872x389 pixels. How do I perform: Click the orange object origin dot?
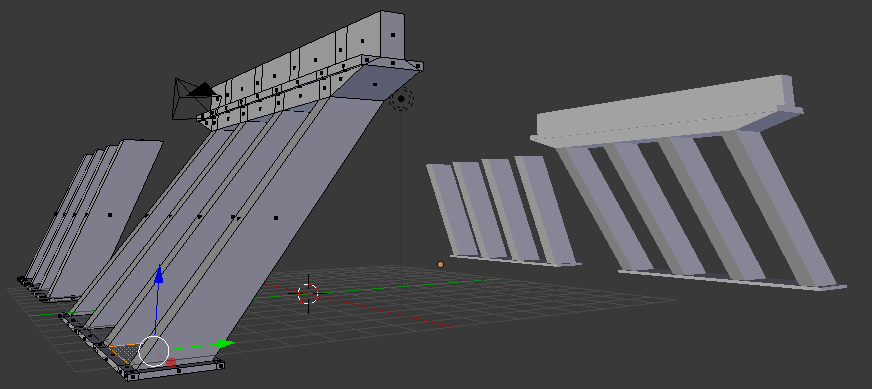[x=440, y=264]
